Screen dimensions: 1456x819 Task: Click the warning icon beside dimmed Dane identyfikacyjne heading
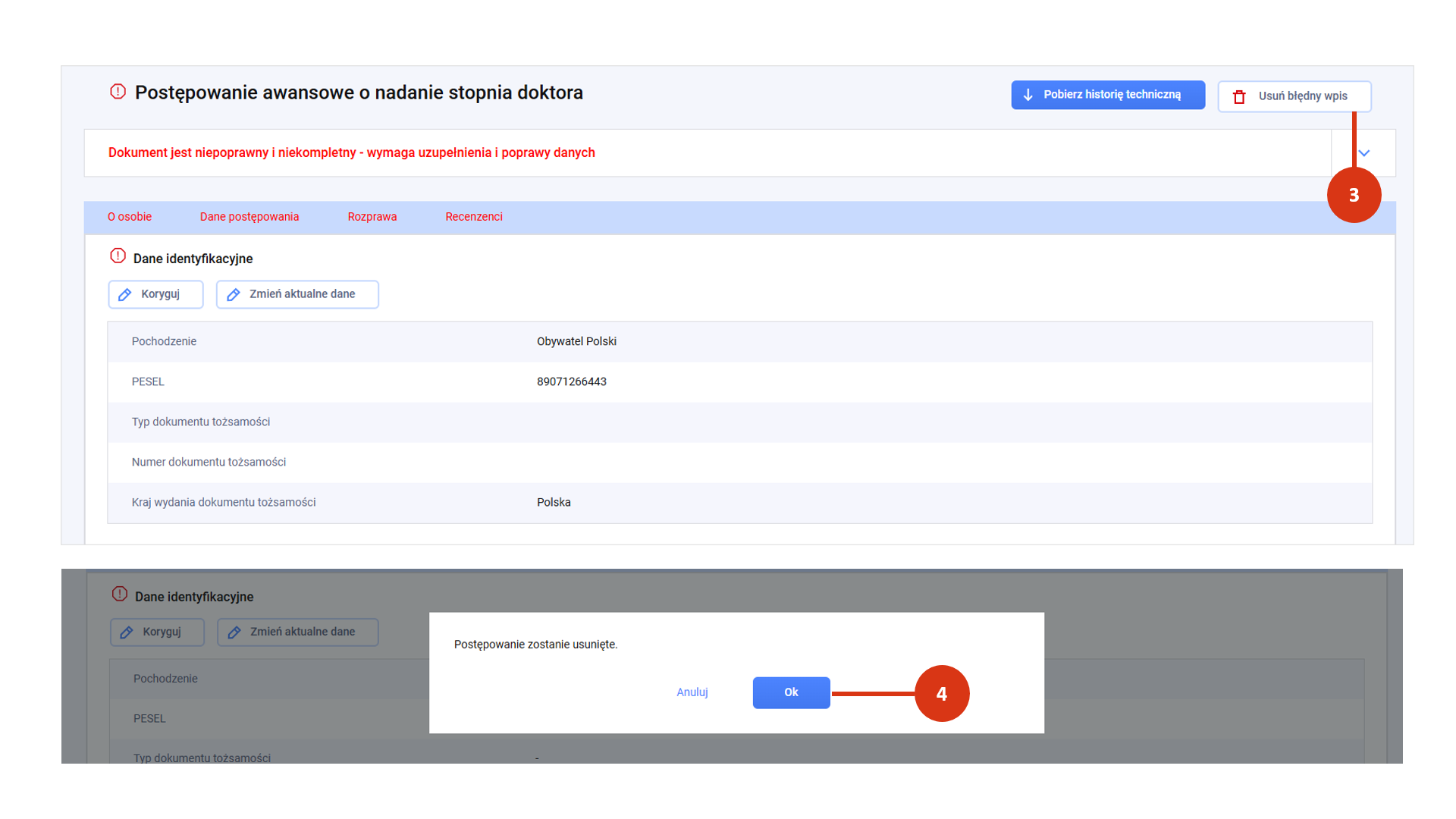119,594
